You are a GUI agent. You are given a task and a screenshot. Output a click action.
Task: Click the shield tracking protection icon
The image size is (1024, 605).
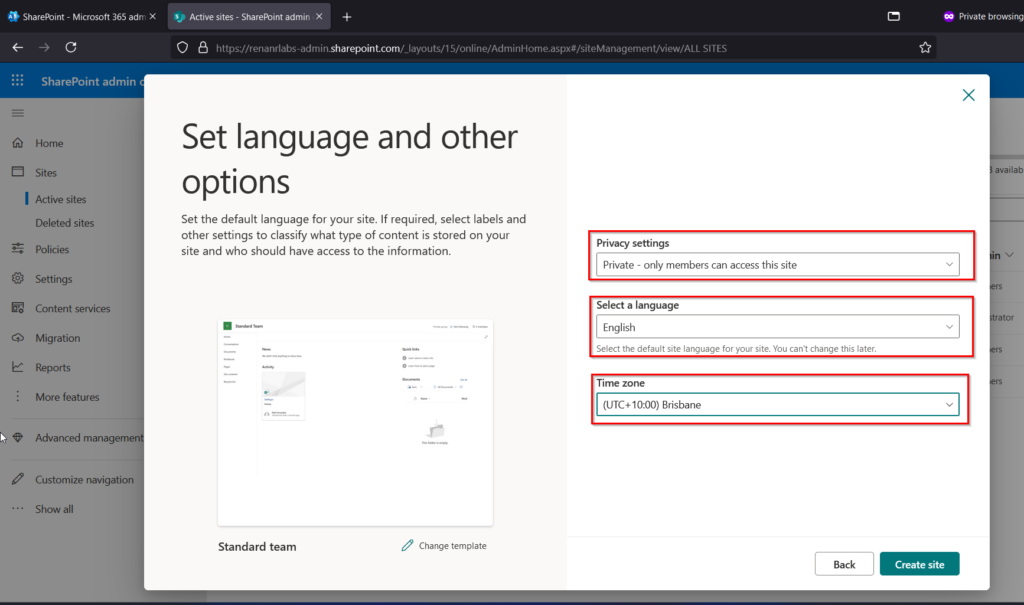tap(182, 48)
